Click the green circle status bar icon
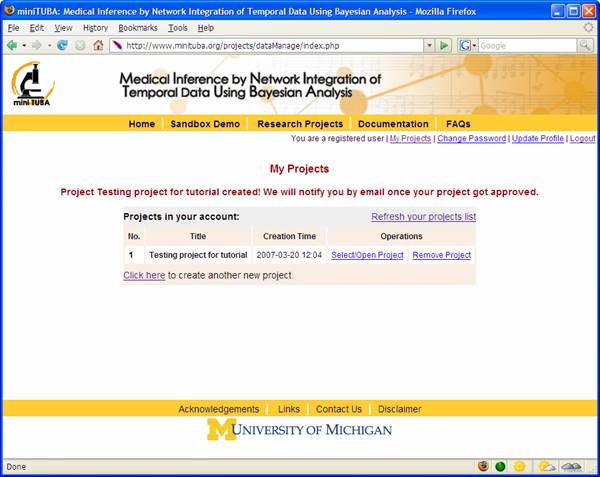 click(x=501, y=466)
